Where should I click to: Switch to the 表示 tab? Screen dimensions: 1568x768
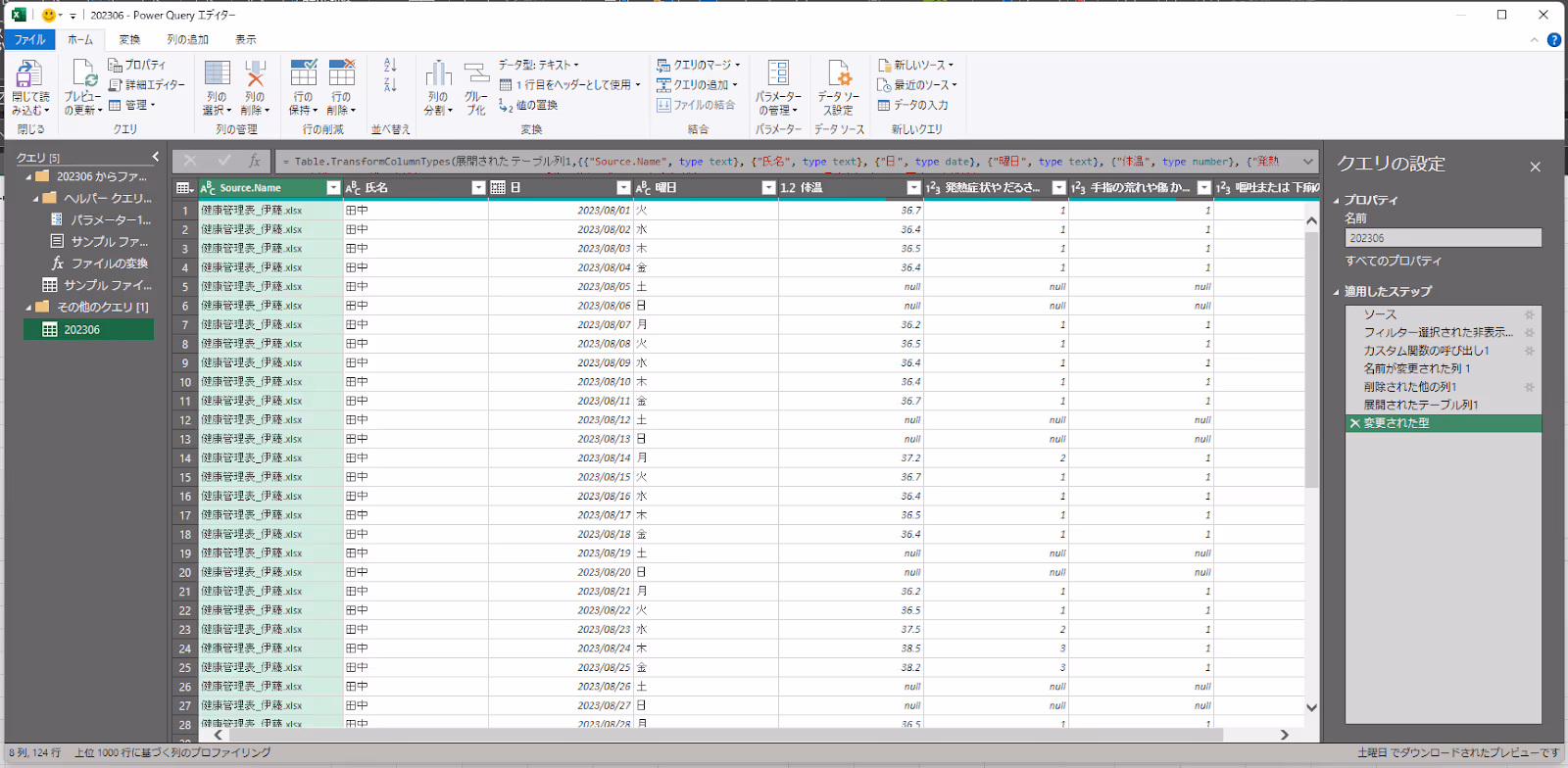click(x=246, y=40)
